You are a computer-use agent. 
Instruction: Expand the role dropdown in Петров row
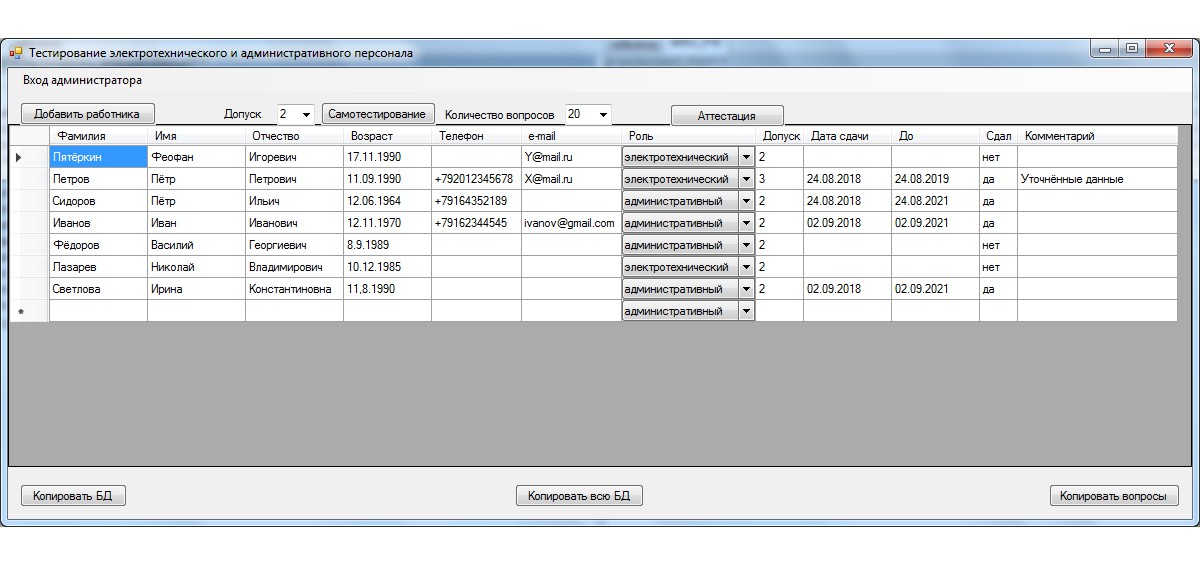[746, 179]
